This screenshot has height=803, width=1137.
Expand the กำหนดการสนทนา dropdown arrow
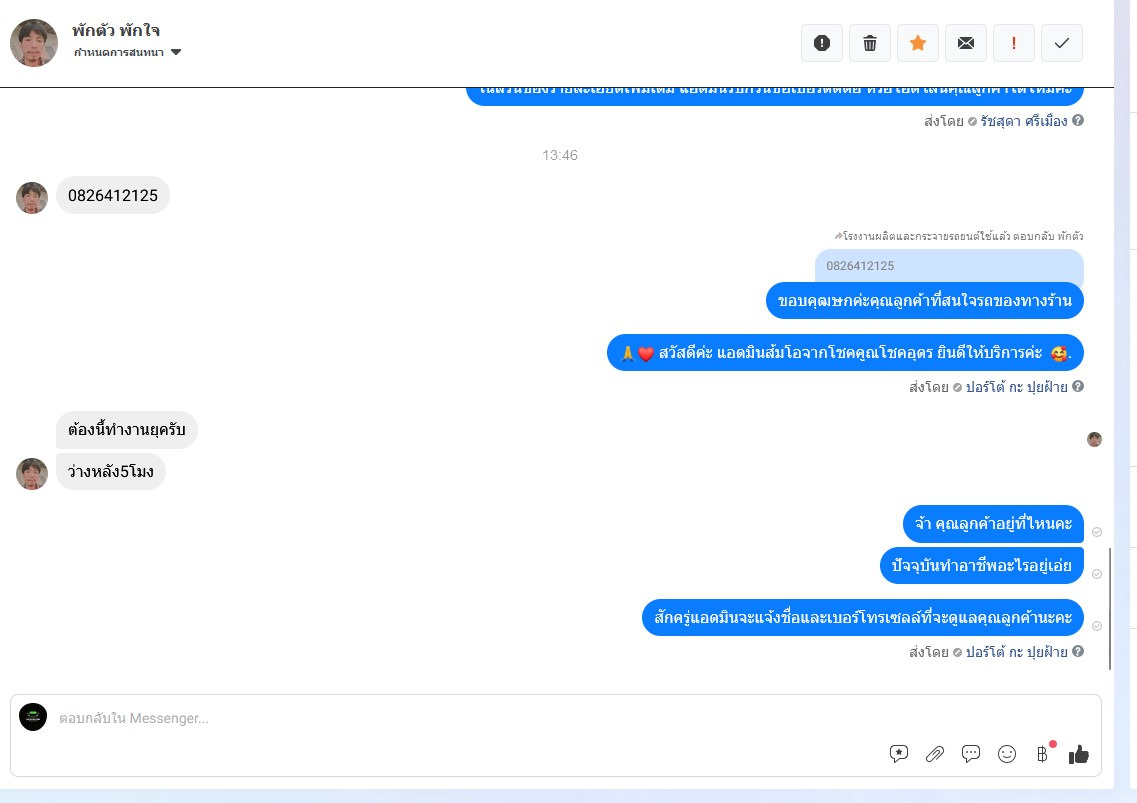175,52
